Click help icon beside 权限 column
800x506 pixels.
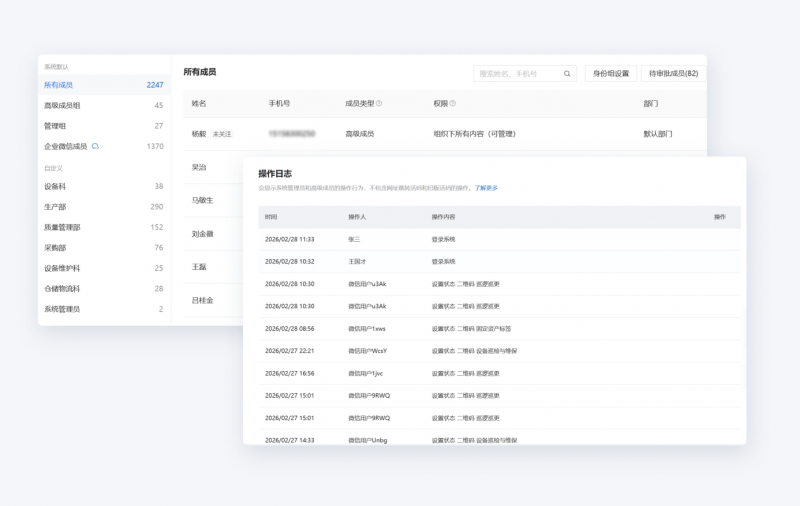tap(453, 103)
